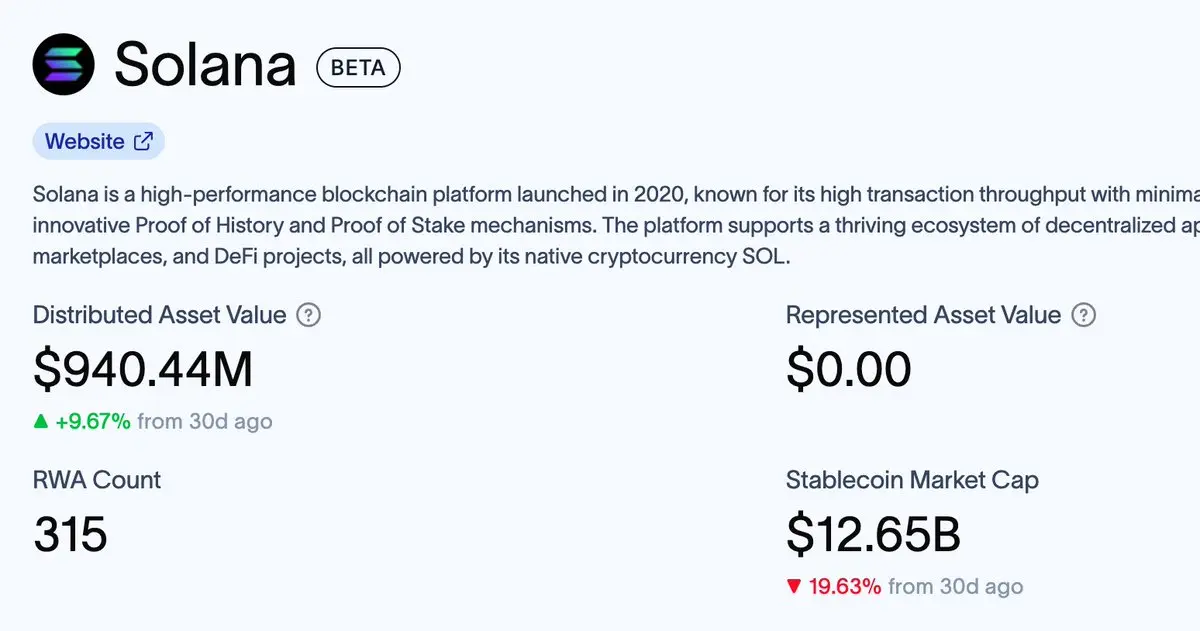Screen dimensions: 1200x631
Task: Click the Represented Asset Value label
Action: [923, 315]
